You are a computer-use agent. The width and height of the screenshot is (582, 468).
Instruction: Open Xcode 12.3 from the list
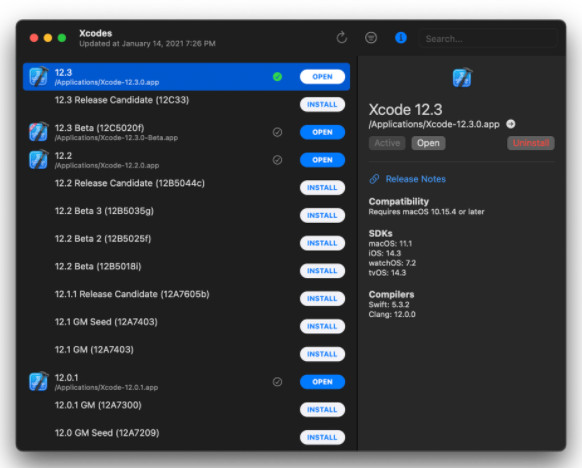[x=322, y=76]
